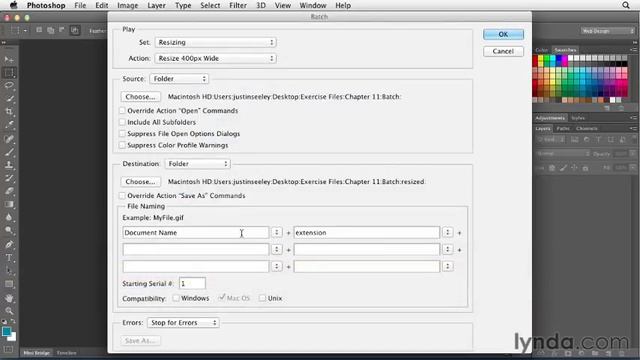Check Include All Subfolders
This screenshot has width=640, height=360.
click(122, 122)
